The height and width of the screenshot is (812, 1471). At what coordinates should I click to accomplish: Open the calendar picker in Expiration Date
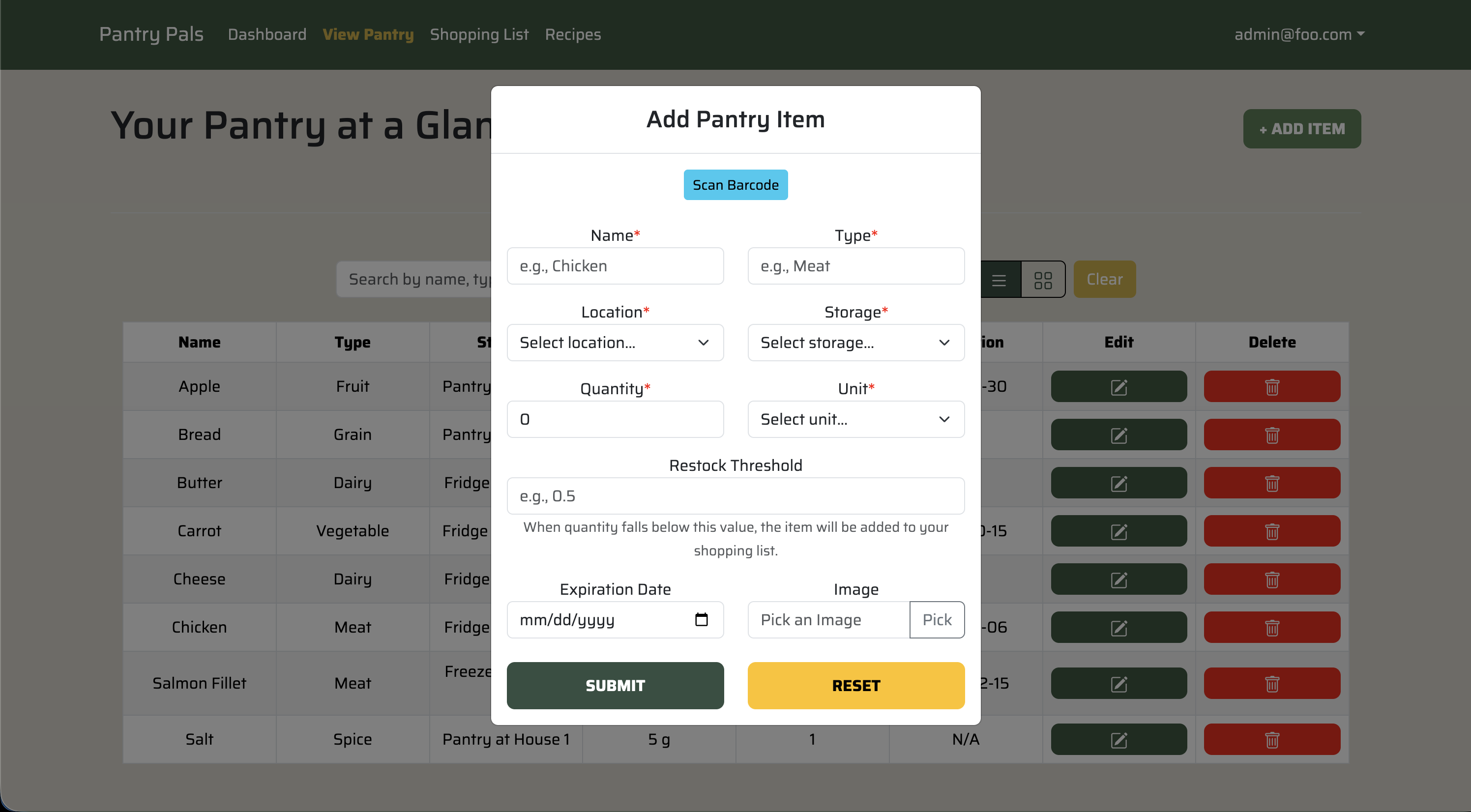click(701, 619)
